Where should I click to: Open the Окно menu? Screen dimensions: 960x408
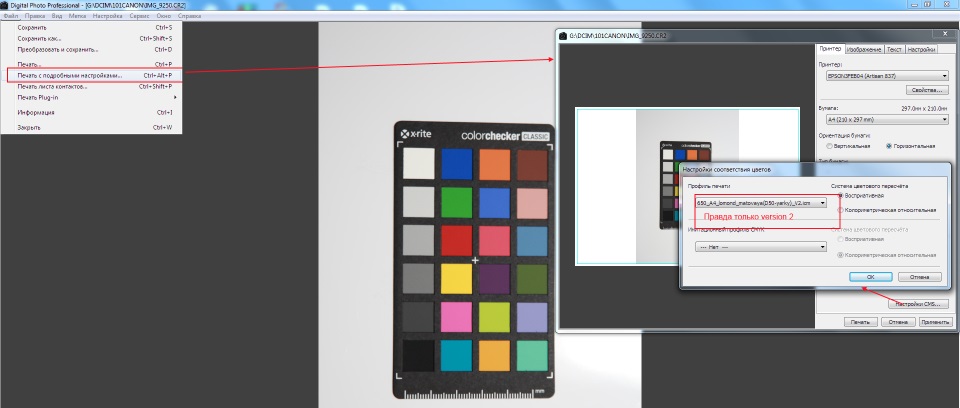click(x=164, y=16)
